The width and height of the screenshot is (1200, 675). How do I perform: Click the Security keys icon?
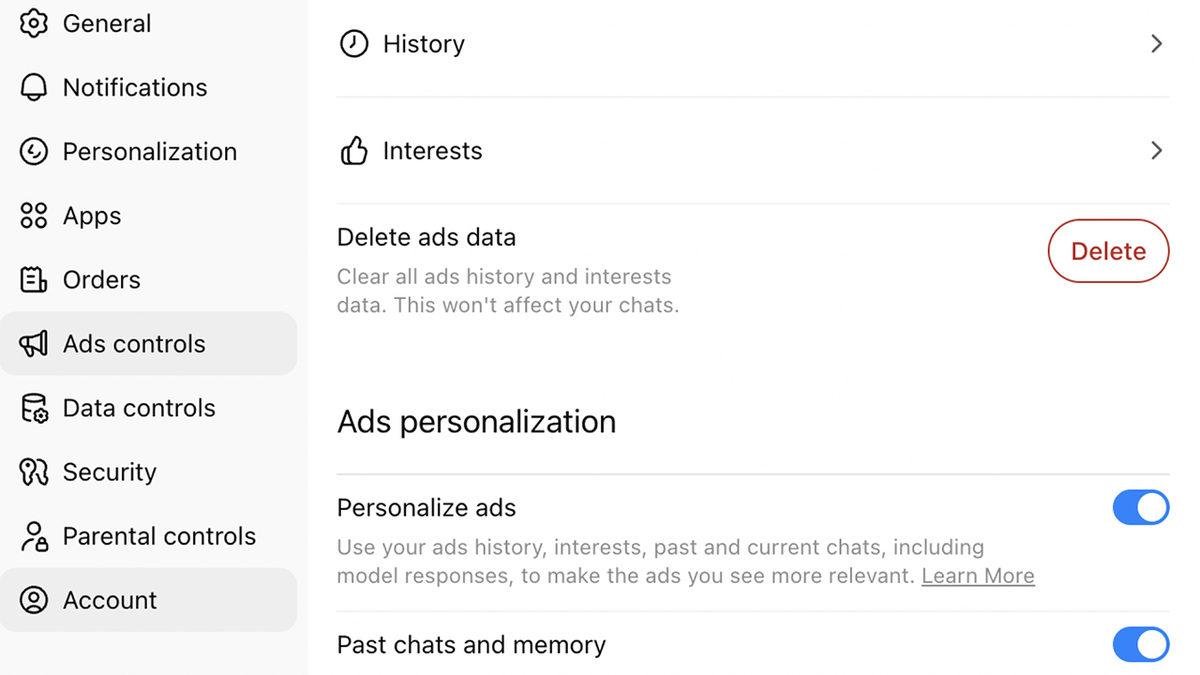(x=34, y=472)
